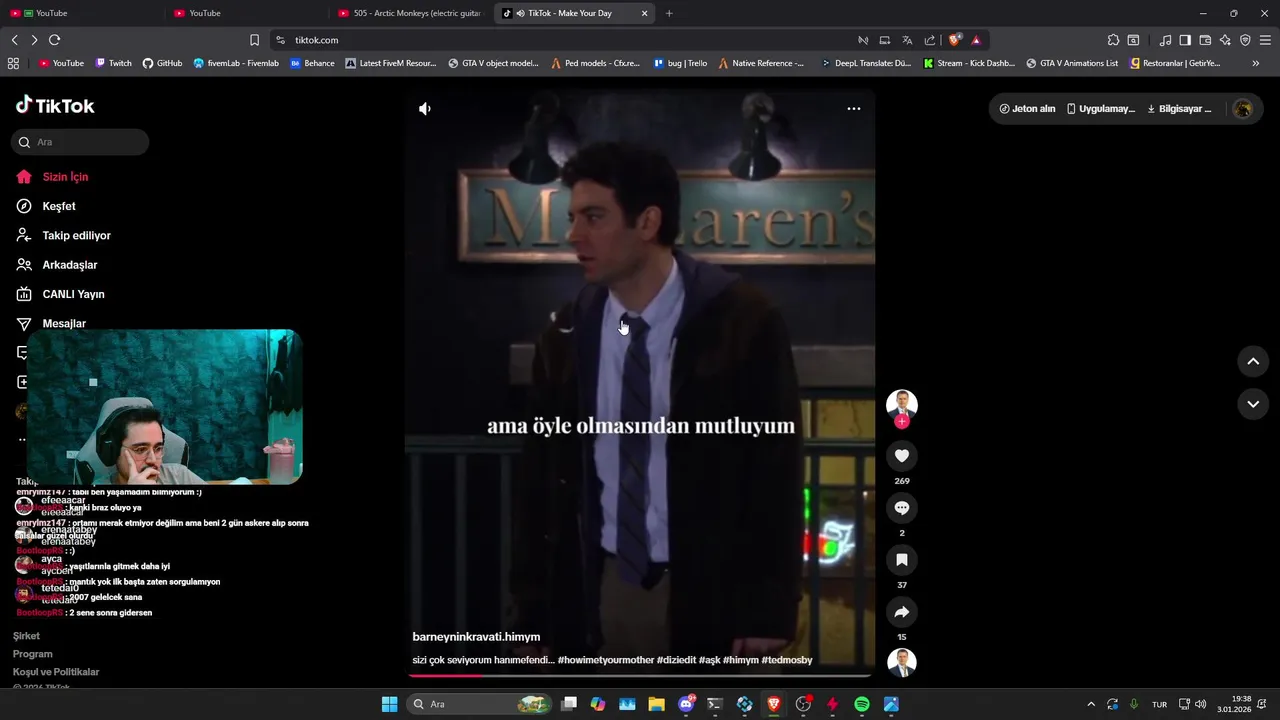Image resolution: width=1280 pixels, height=720 pixels.
Task: Open Brave Shields lion icon
Action: (x=955, y=40)
